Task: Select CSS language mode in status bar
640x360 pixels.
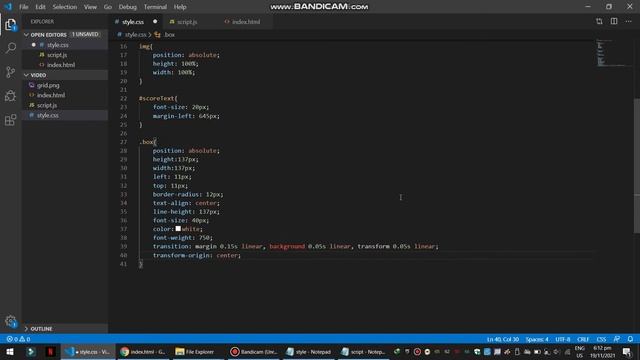Action: click(x=601, y=339)
